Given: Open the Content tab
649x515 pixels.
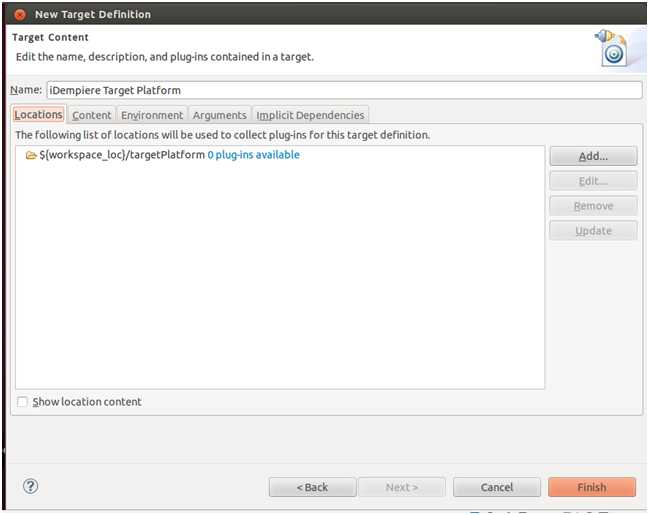Looking at the screenshot, I should tap(91, 115).
